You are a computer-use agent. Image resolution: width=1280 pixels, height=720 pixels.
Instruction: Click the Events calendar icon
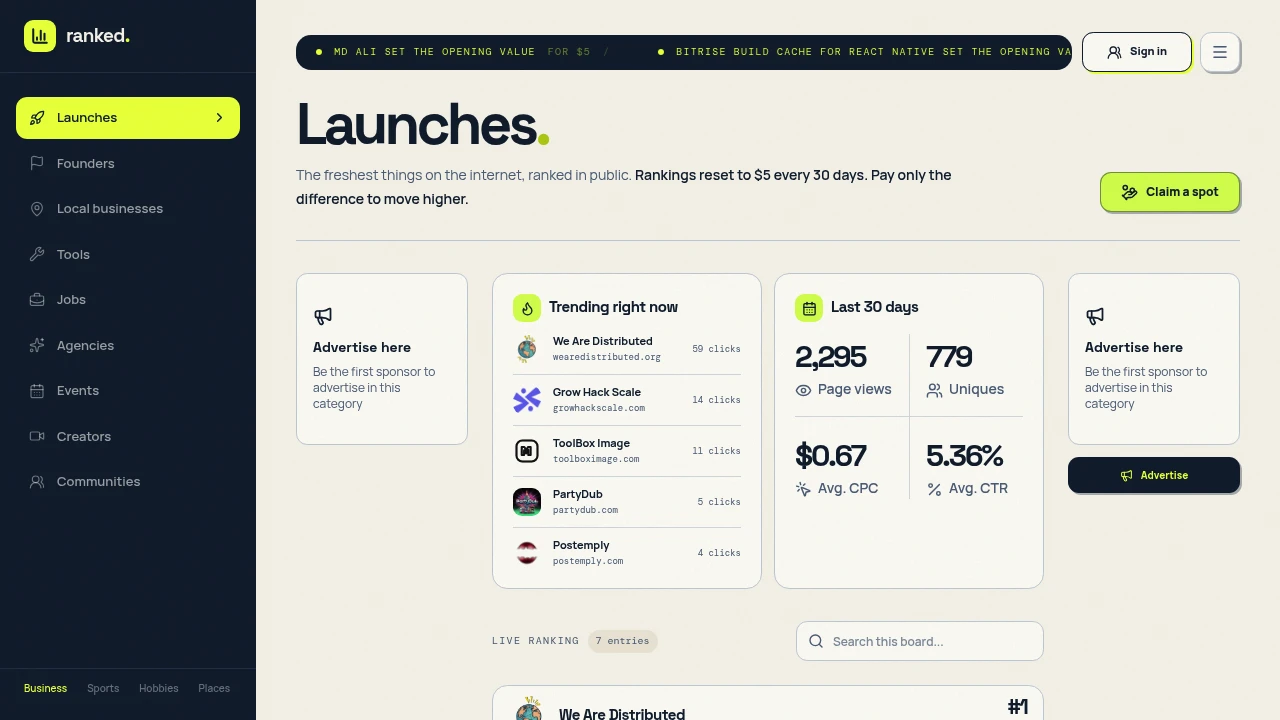[x=37, y=391]
